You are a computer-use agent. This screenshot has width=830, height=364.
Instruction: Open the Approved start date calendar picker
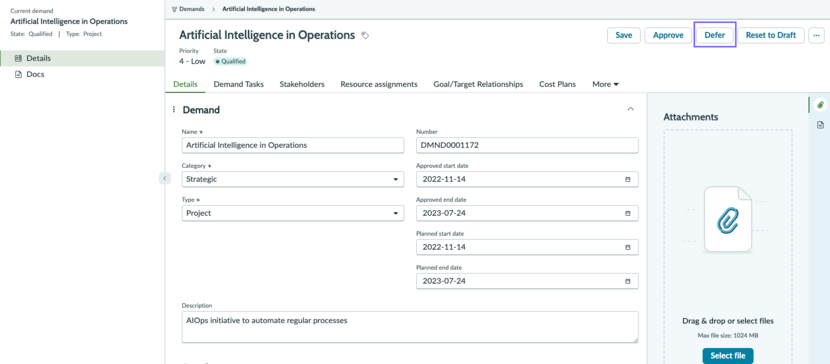(x=628, y=179)
